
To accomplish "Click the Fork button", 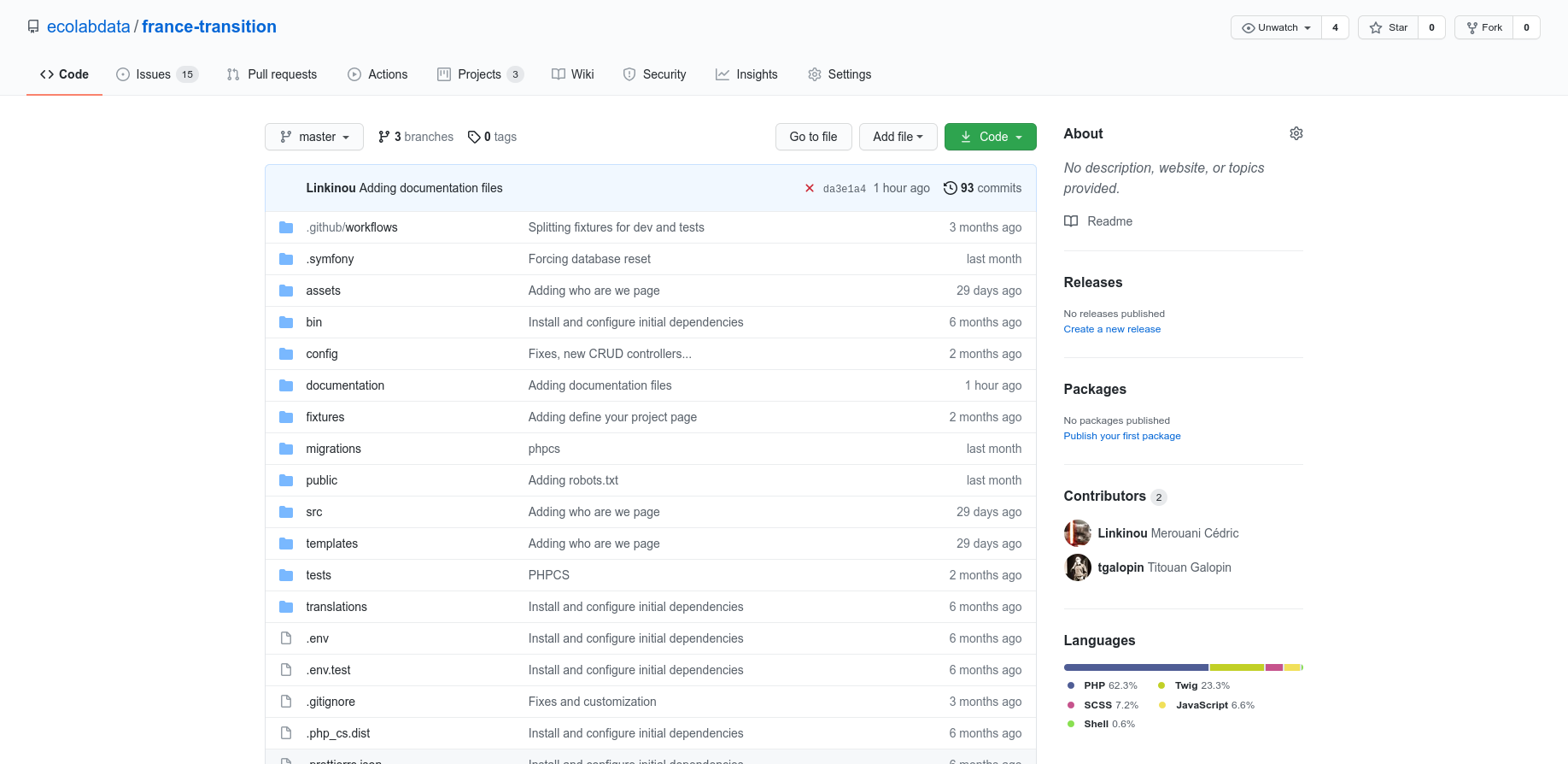I will click(1483, 27).
